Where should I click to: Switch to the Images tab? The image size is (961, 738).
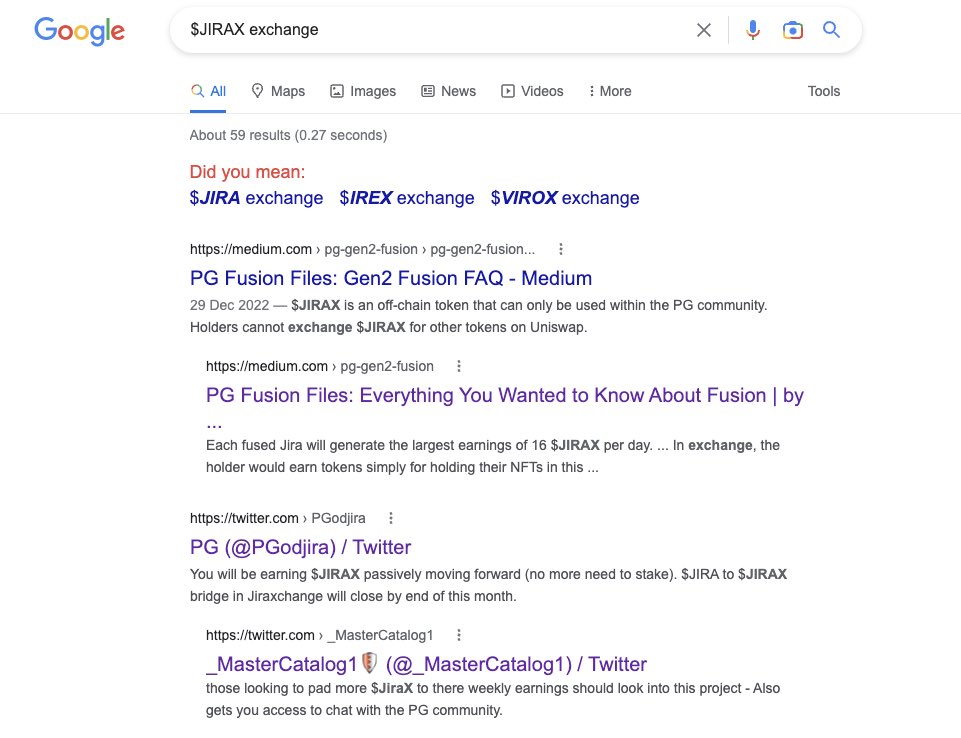363,91
